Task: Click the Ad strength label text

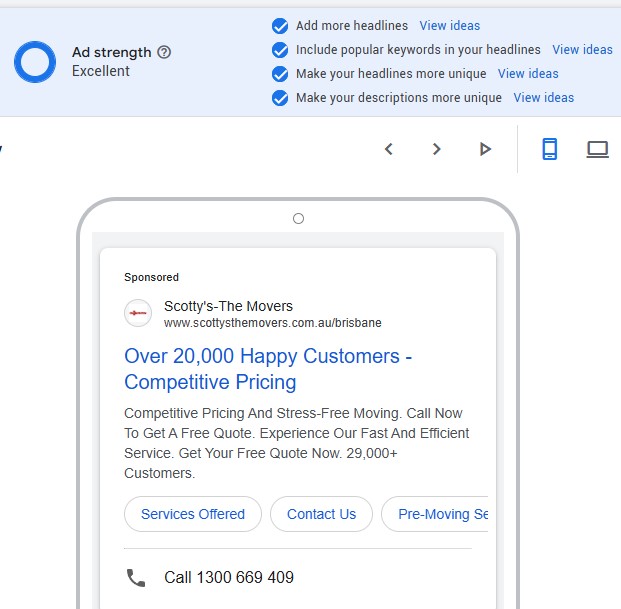Action: tap(111, 52)
